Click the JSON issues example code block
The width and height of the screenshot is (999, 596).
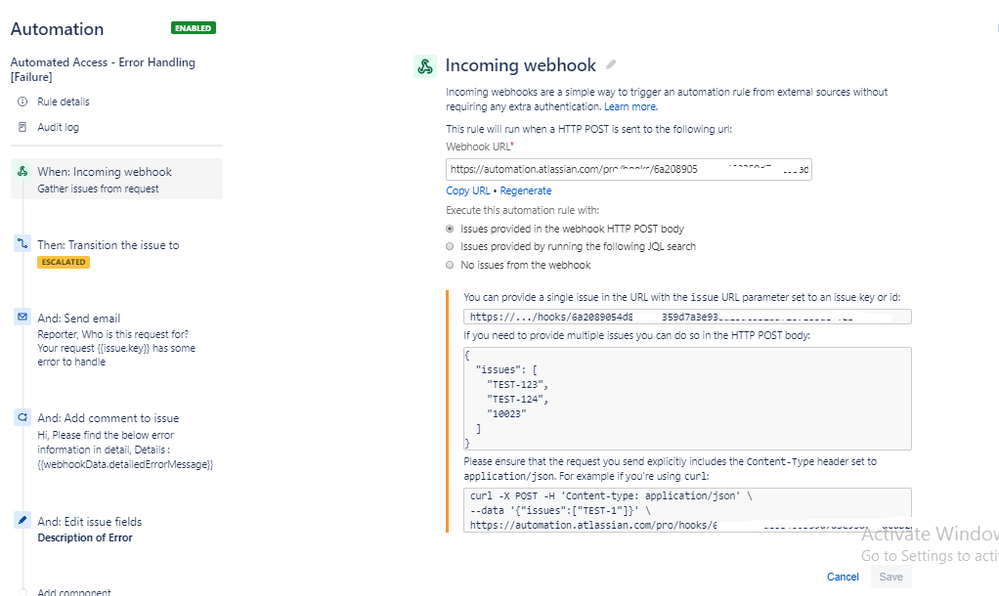687,398
